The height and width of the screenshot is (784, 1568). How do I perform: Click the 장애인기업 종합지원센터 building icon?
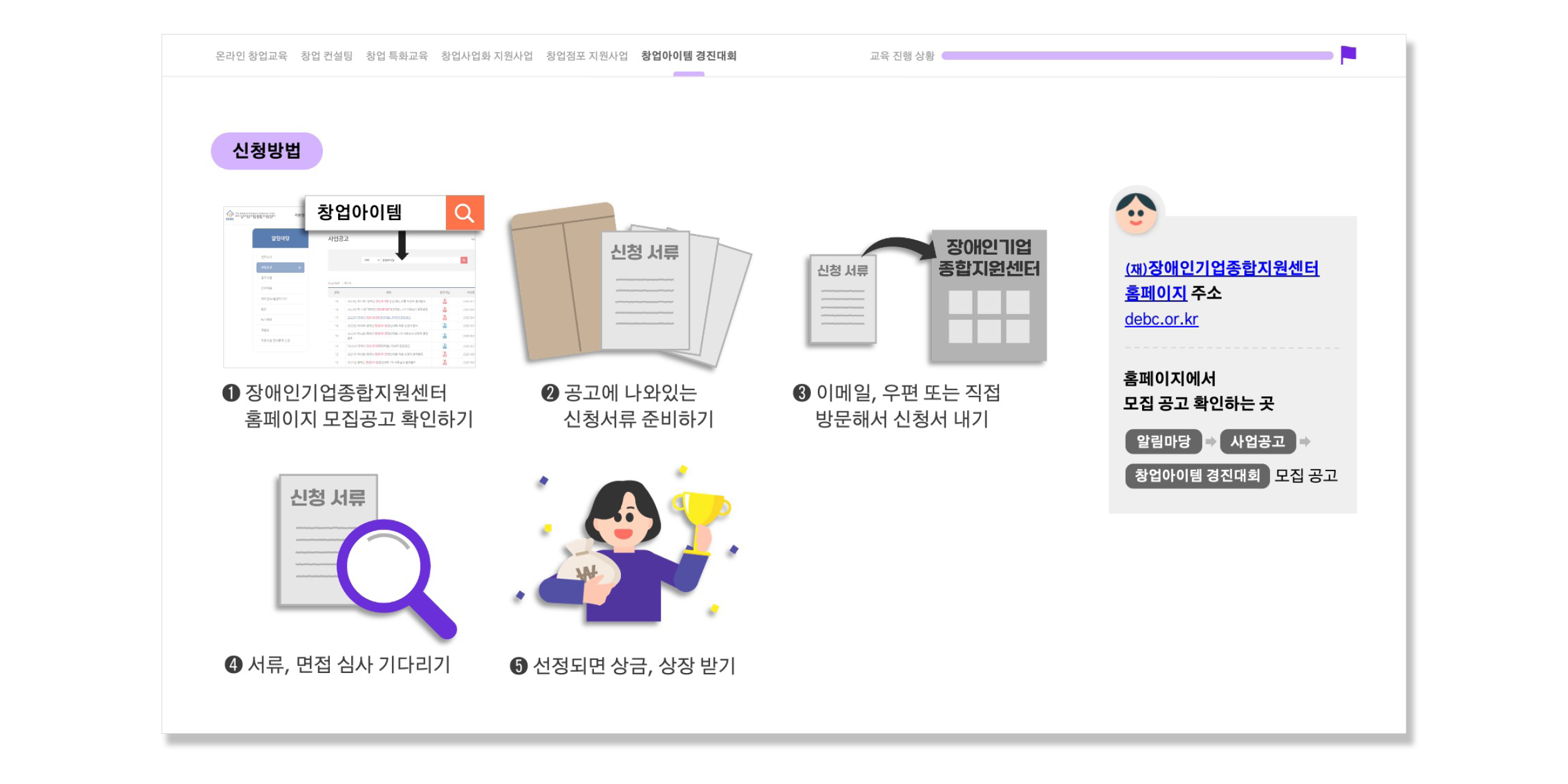pyautogui.click(x=988, y=295)
